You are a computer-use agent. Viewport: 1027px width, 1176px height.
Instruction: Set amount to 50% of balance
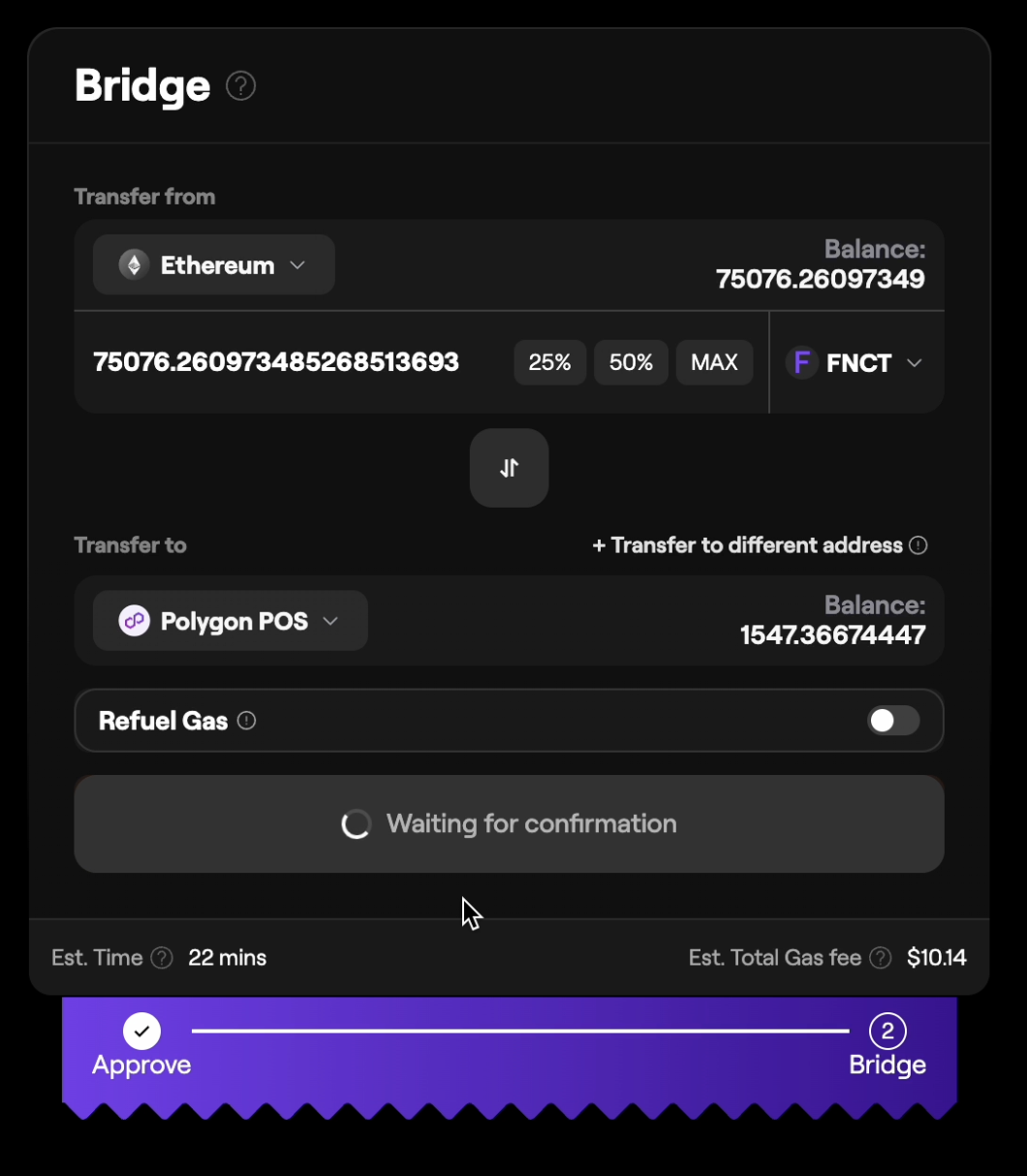pyautogui.click(x=631, y=363)
